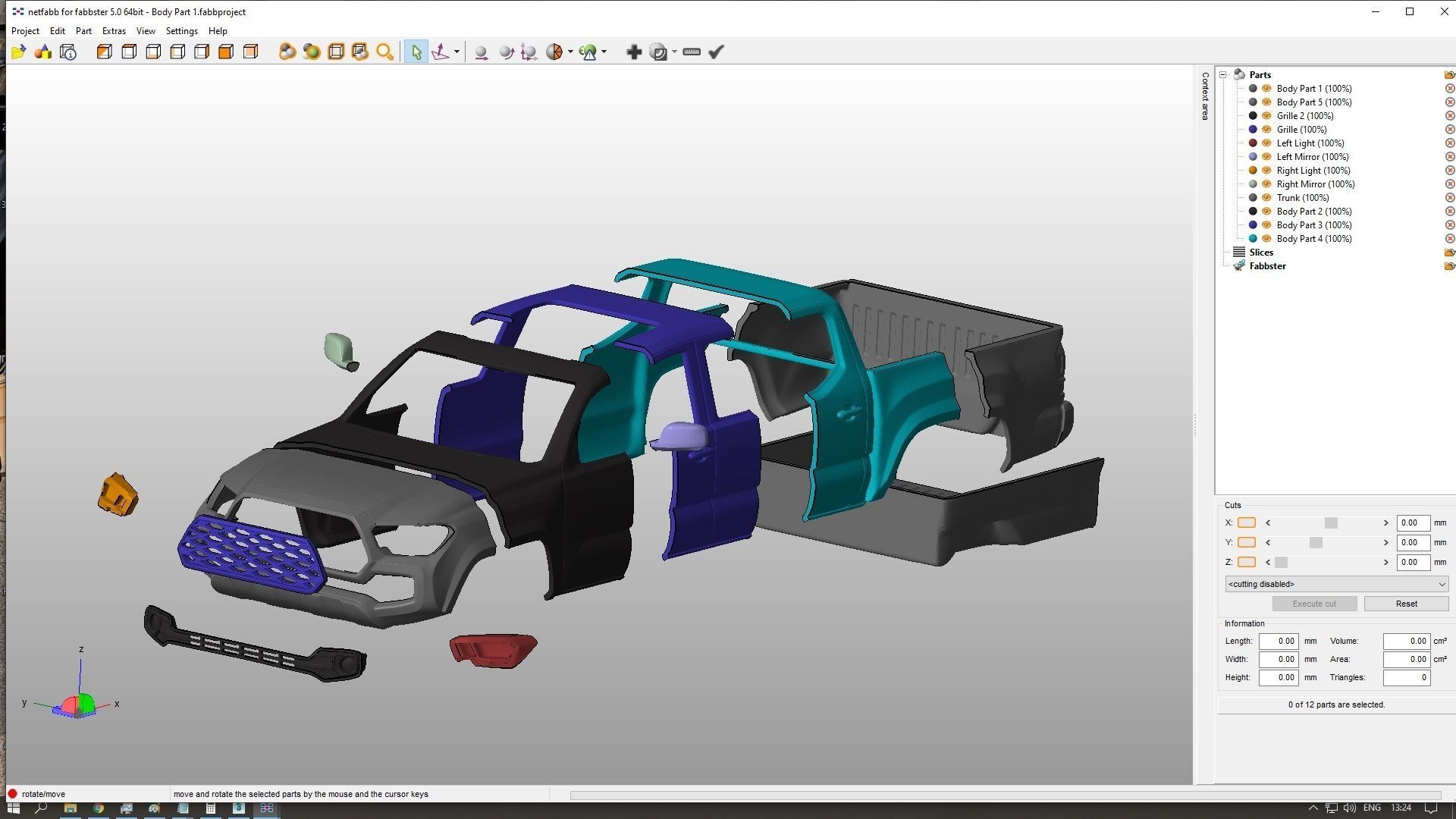Open the Part menu
1456x819 pixels.
pos(83,31)
